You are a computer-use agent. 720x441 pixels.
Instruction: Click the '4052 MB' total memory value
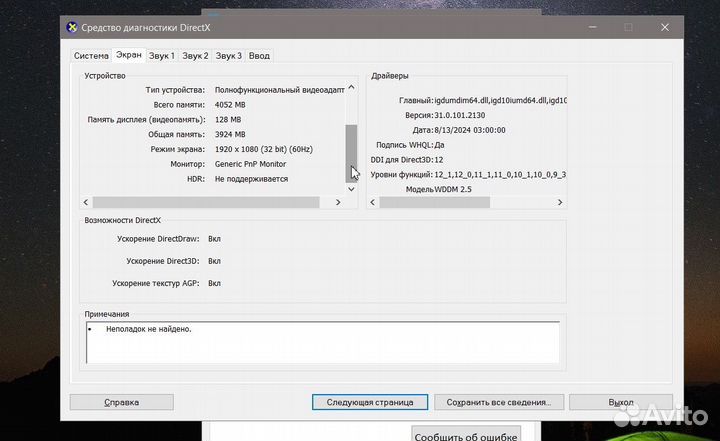coord(230,105)
